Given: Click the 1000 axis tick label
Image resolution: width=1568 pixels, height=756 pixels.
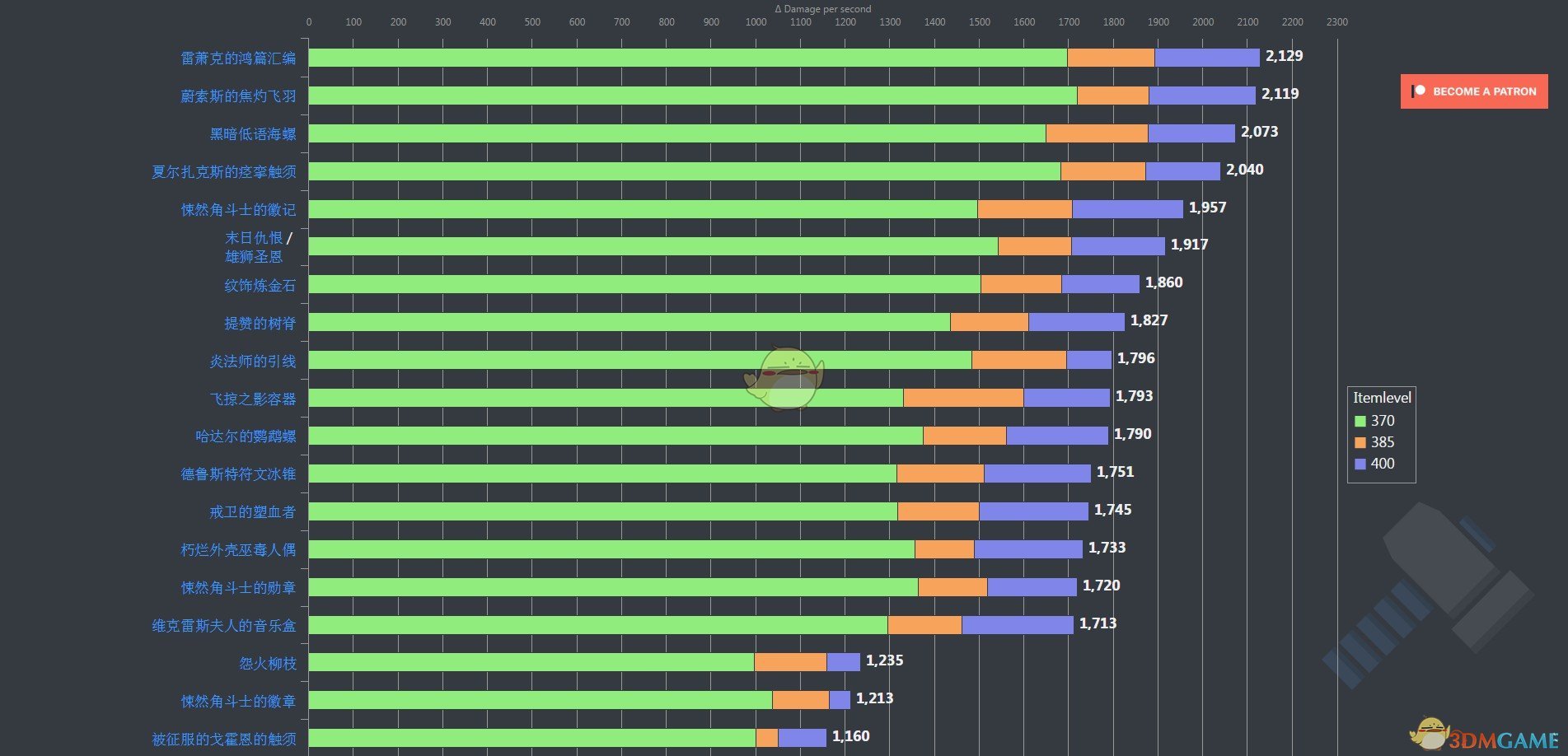Looking at the screenshot, I should coord(756,22).
